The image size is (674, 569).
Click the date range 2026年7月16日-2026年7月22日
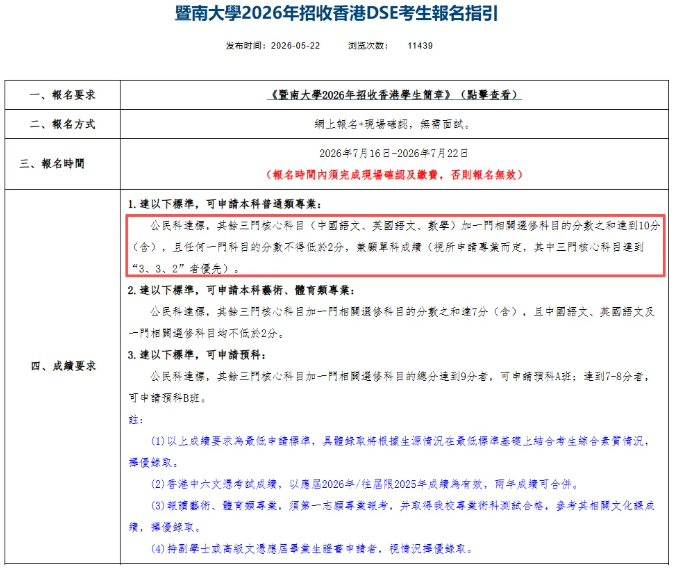[393, 153]
